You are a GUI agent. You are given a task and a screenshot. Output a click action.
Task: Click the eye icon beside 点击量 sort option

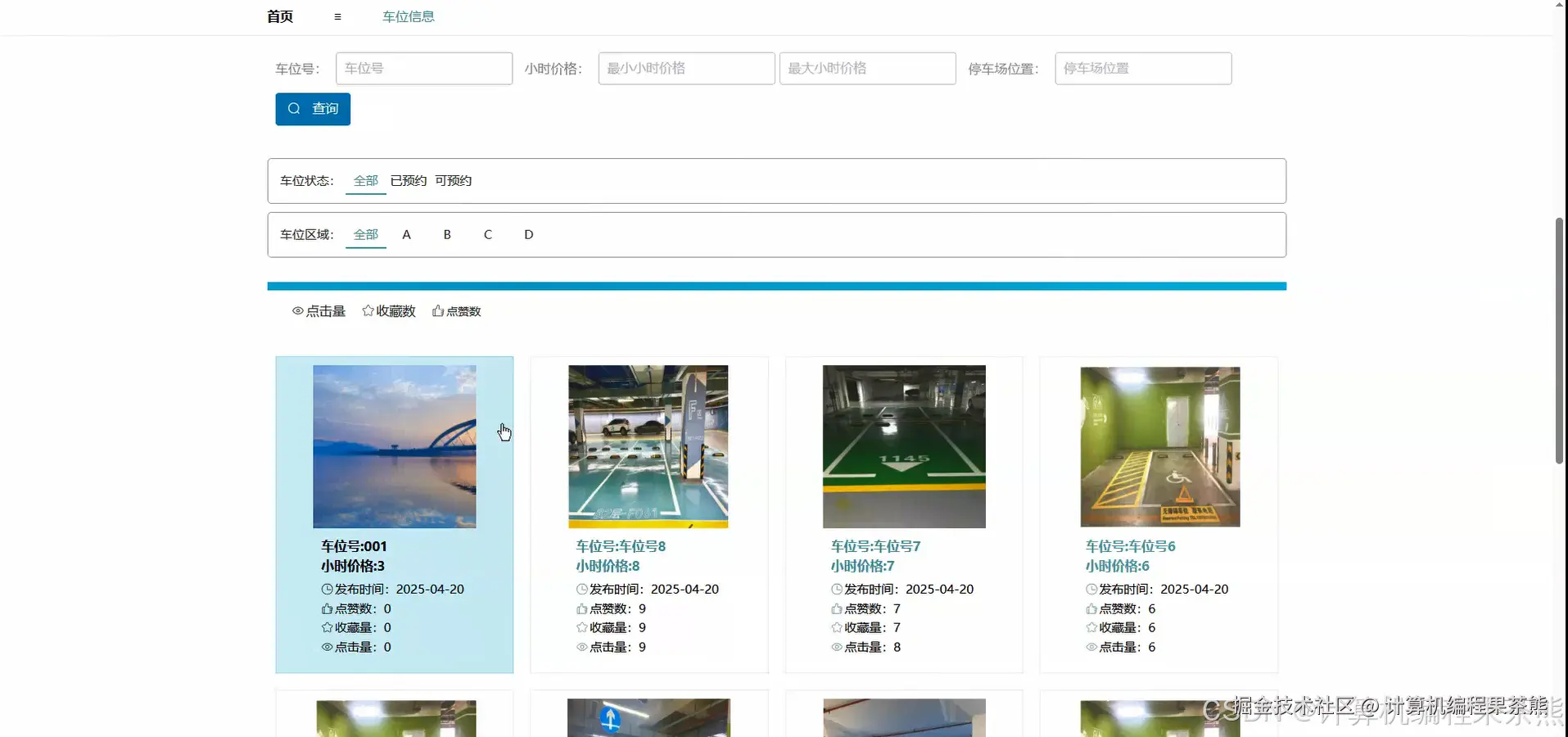pyautogui.click(x=297, y=310)
